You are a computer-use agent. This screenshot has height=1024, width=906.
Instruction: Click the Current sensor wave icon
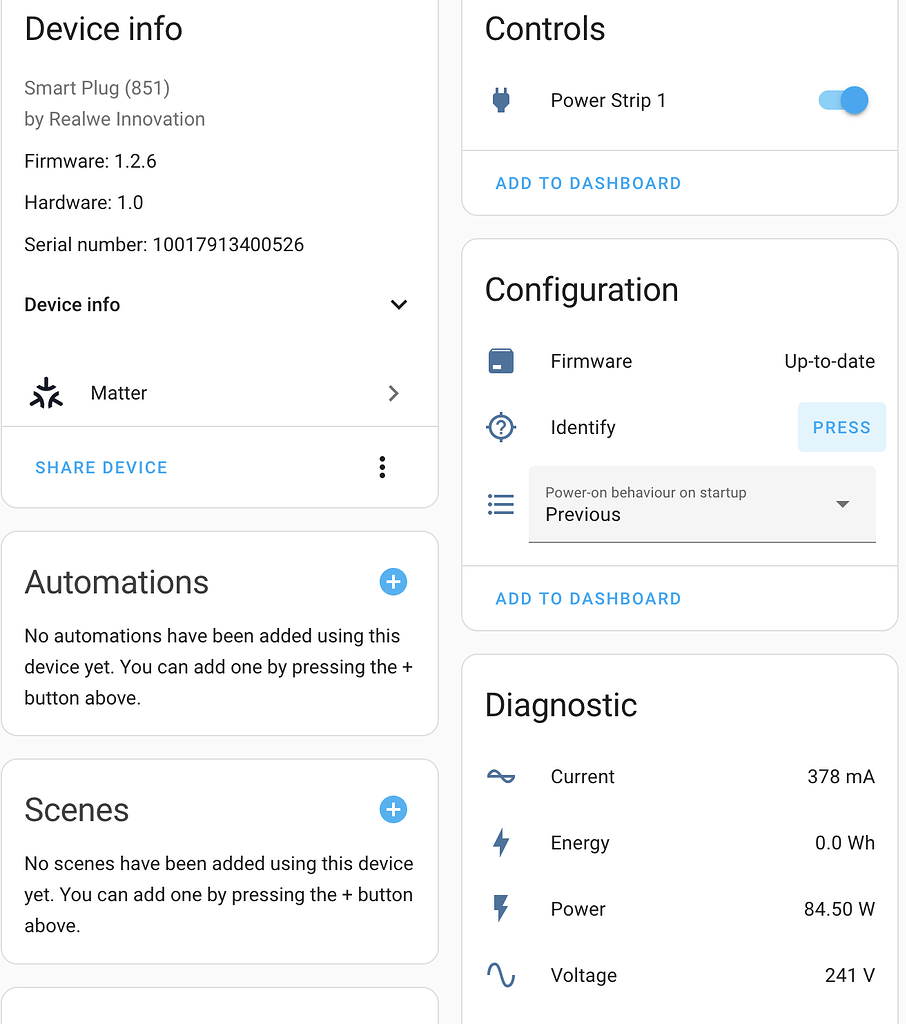[501, 776]
